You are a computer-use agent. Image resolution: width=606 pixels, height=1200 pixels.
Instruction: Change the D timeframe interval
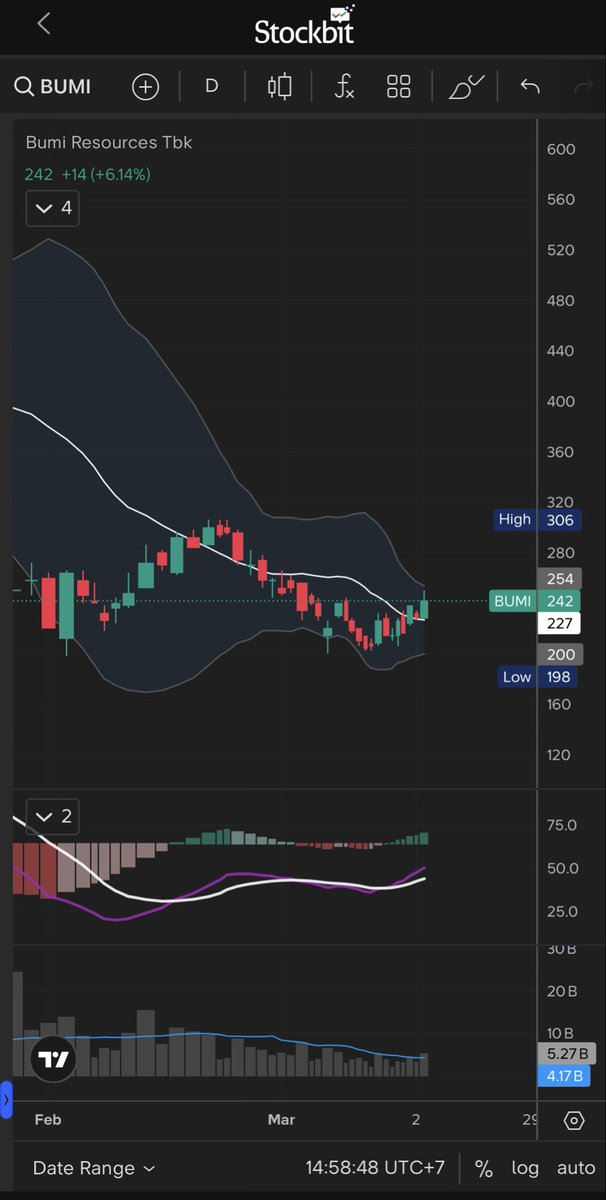(x=211, y=86)
